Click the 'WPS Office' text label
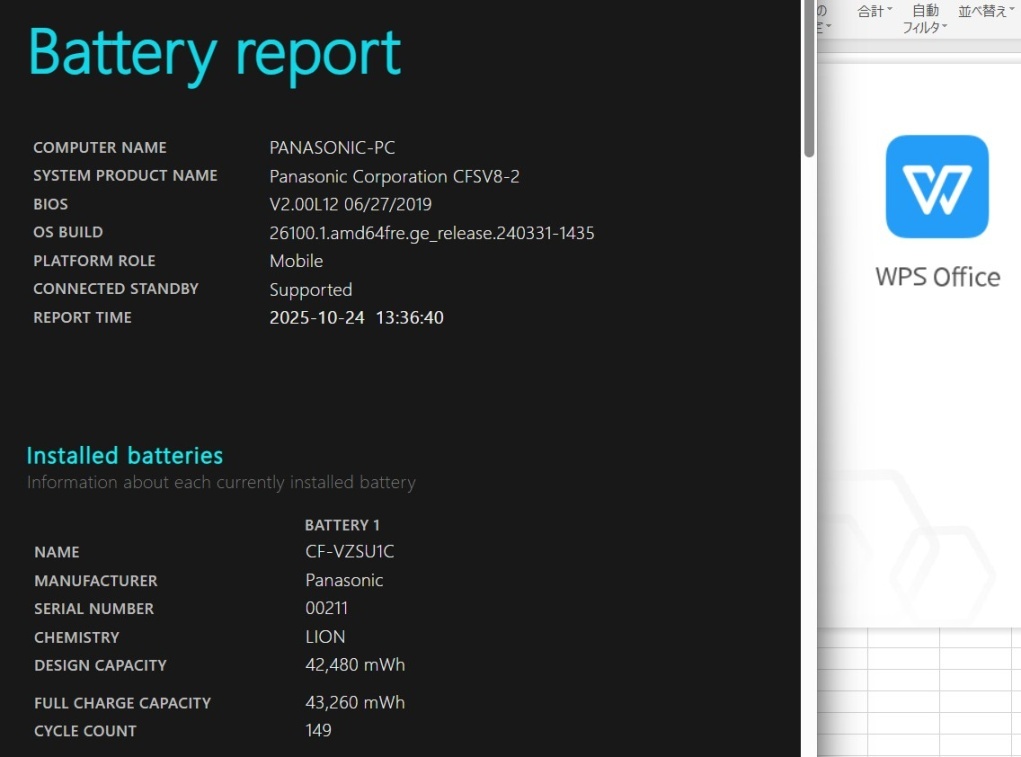The height and width of the screenshot is (757, 1021). (938, 277)
